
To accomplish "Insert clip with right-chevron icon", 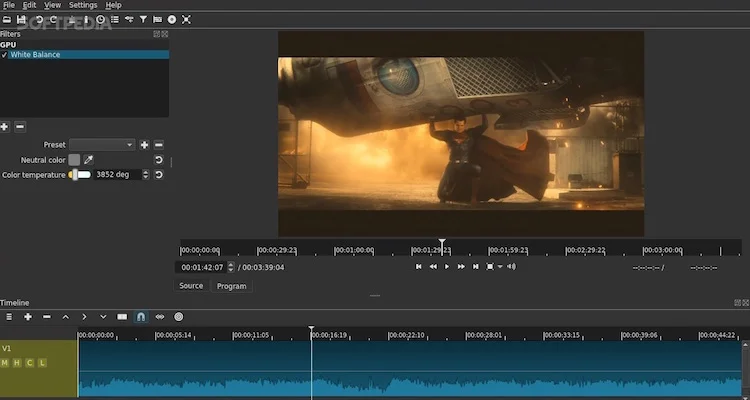I will [84, 317].
